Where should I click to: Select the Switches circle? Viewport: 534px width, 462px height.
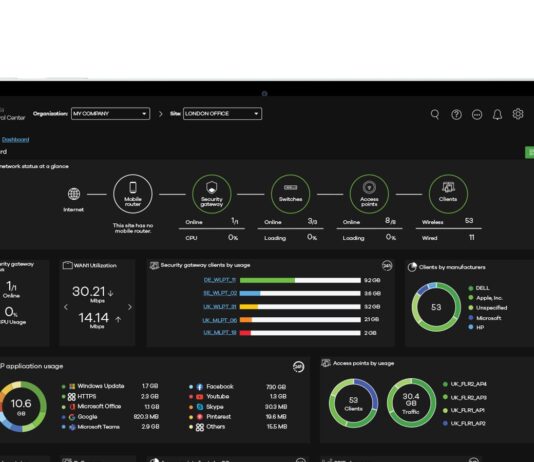coord(290,194)
